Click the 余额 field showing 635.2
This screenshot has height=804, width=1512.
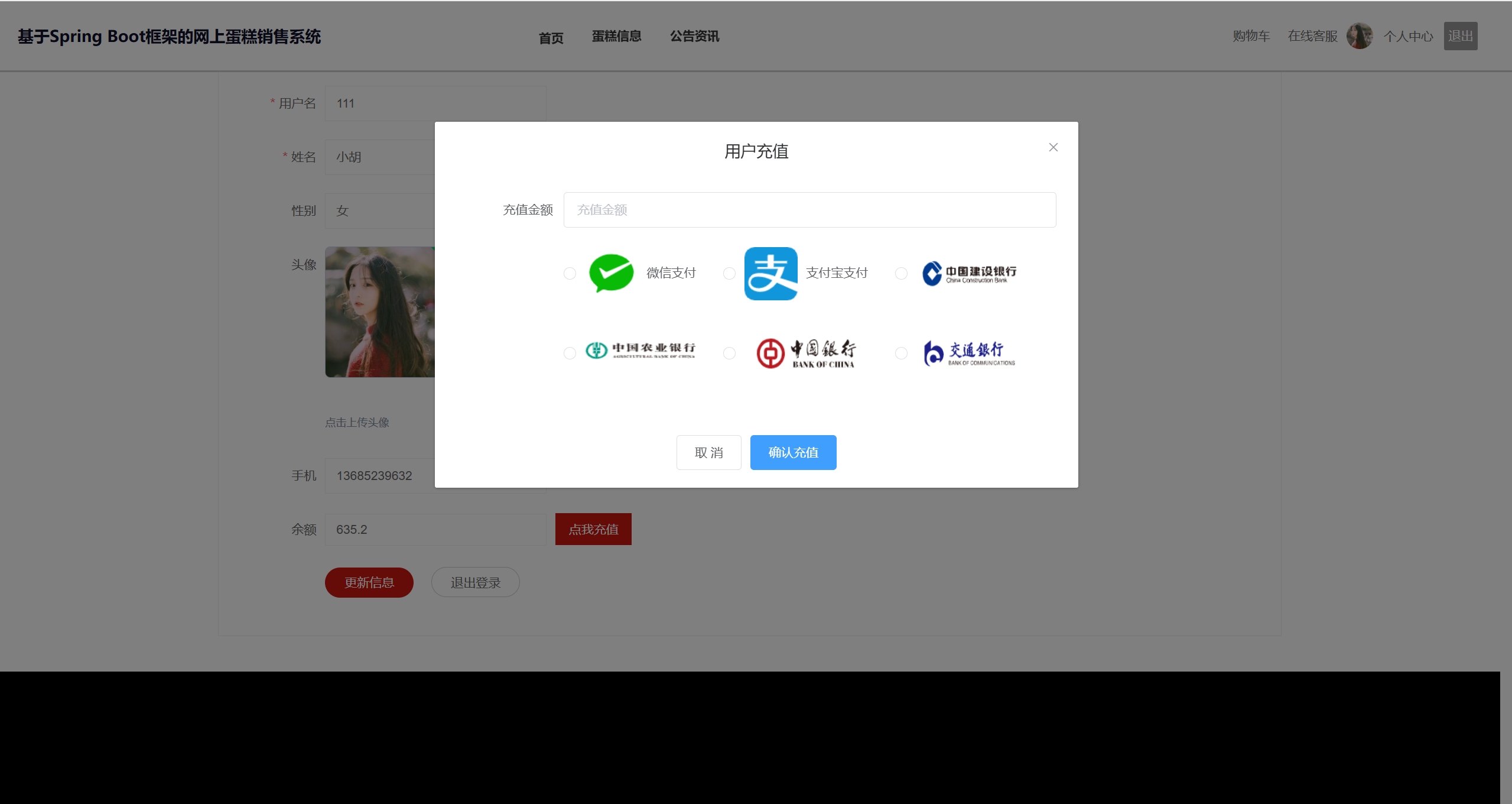(x=435, y=529)
